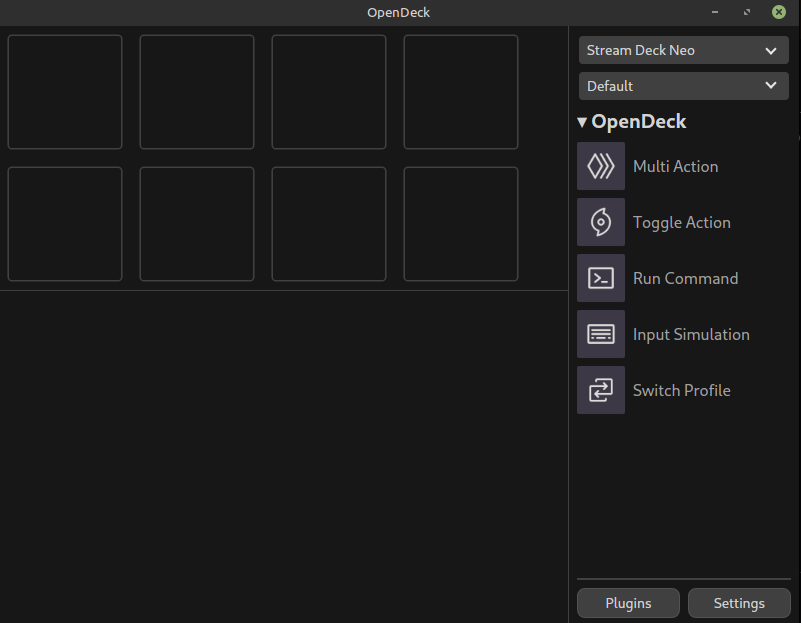Click the Switch Profile icon
Viewport: 801px width, 623px height.
click(601, 390)
